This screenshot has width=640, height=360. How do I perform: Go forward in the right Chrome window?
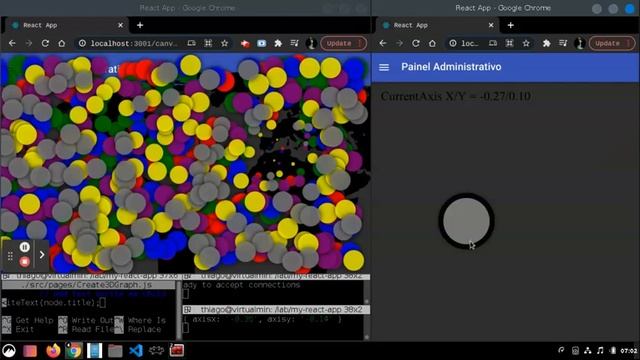pos(399,43)
